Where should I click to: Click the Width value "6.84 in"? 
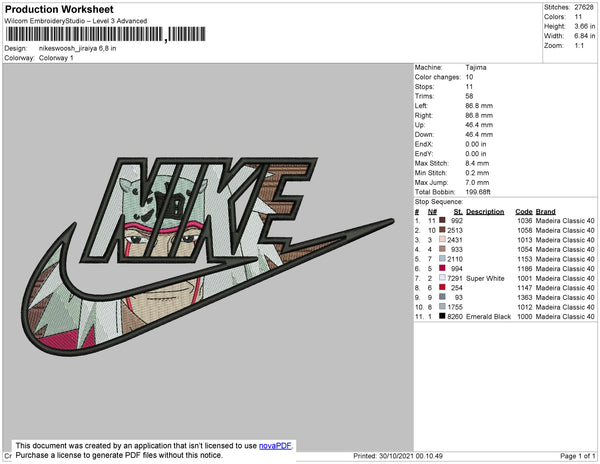pos(585,36)
